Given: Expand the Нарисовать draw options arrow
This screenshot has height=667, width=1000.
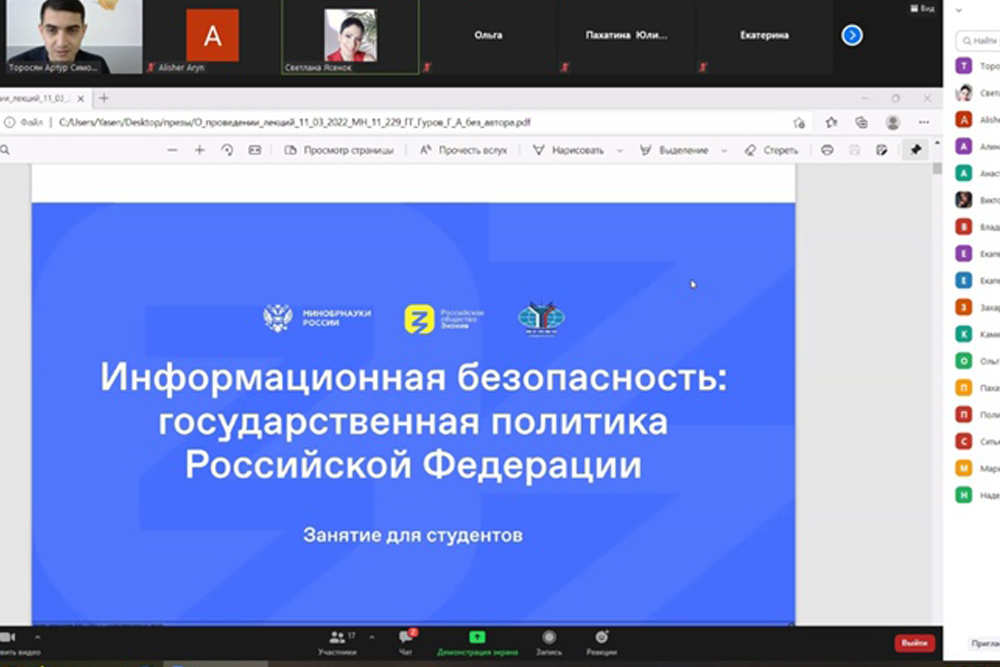Looking at the screenshot, I should coord(619,150).
